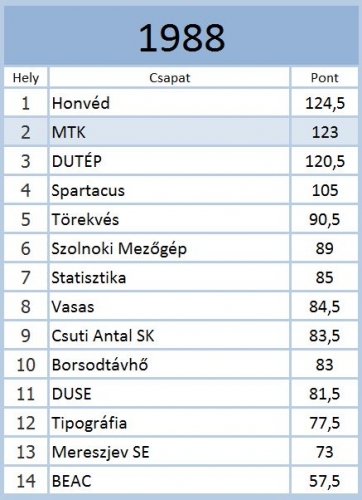This screenshot has width=362, height=500.
Task: Click the 1988 title header
Action: [x=181, y=36]
